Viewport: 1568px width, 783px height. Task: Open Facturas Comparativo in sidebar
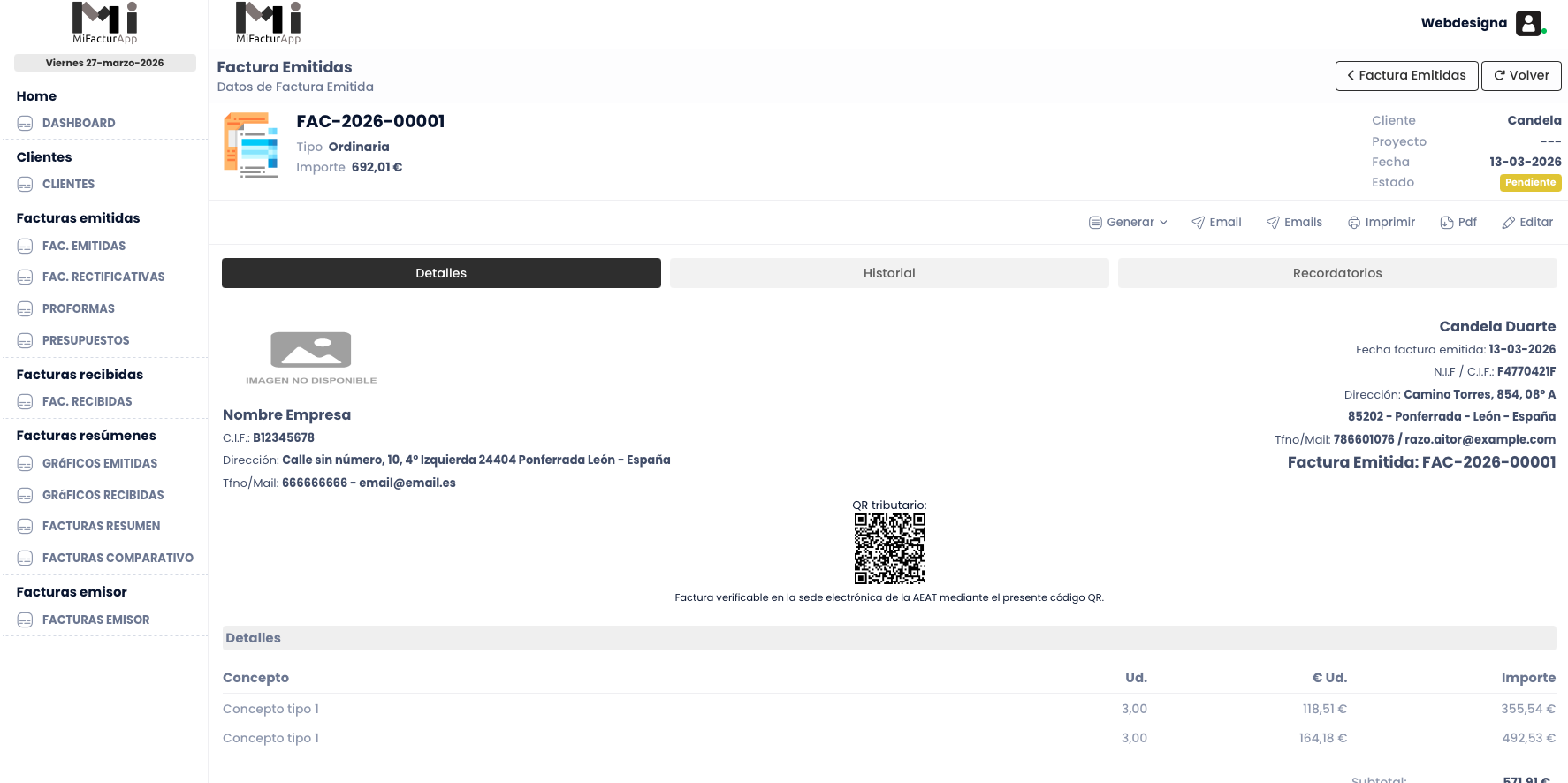click(118, 559)
